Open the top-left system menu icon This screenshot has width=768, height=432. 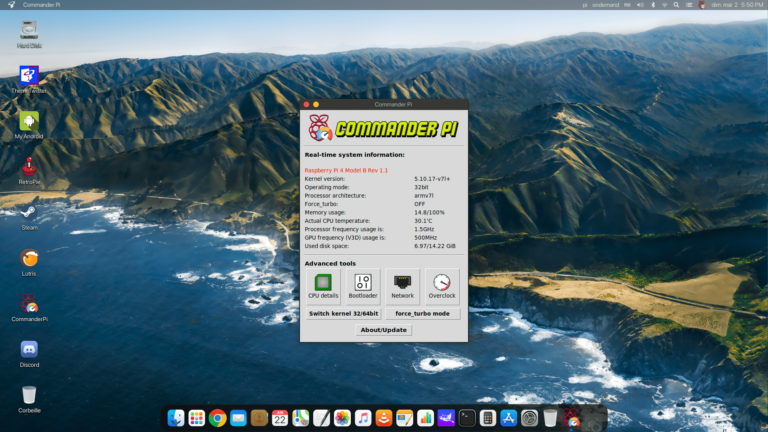[11, 4]
